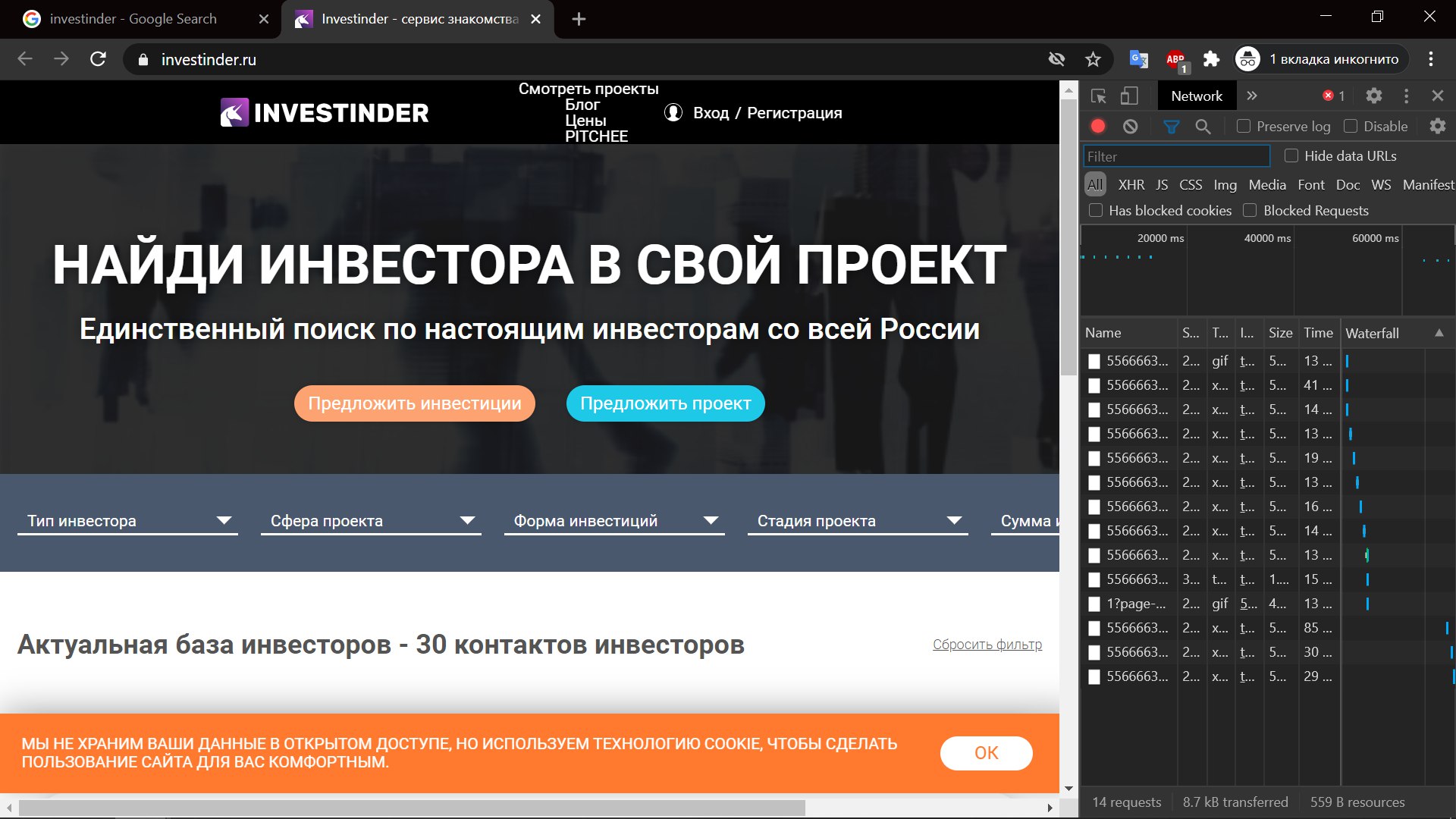The image size is (1456, 819).
Task: Open the AdBlock Plus extension icon
Action: (x=1176, y=60)
